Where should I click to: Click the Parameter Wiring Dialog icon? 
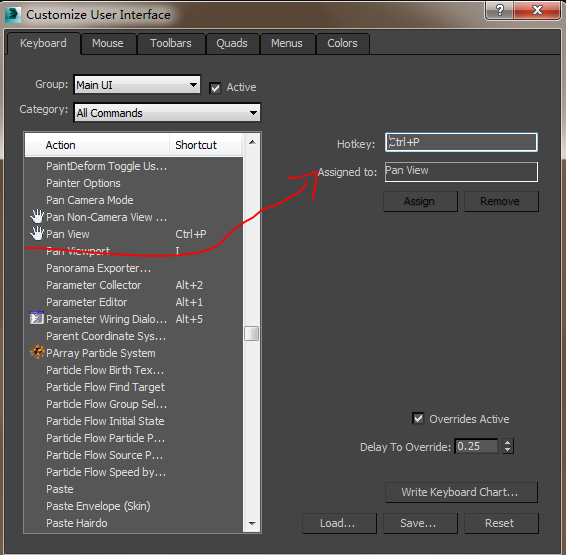37,318
